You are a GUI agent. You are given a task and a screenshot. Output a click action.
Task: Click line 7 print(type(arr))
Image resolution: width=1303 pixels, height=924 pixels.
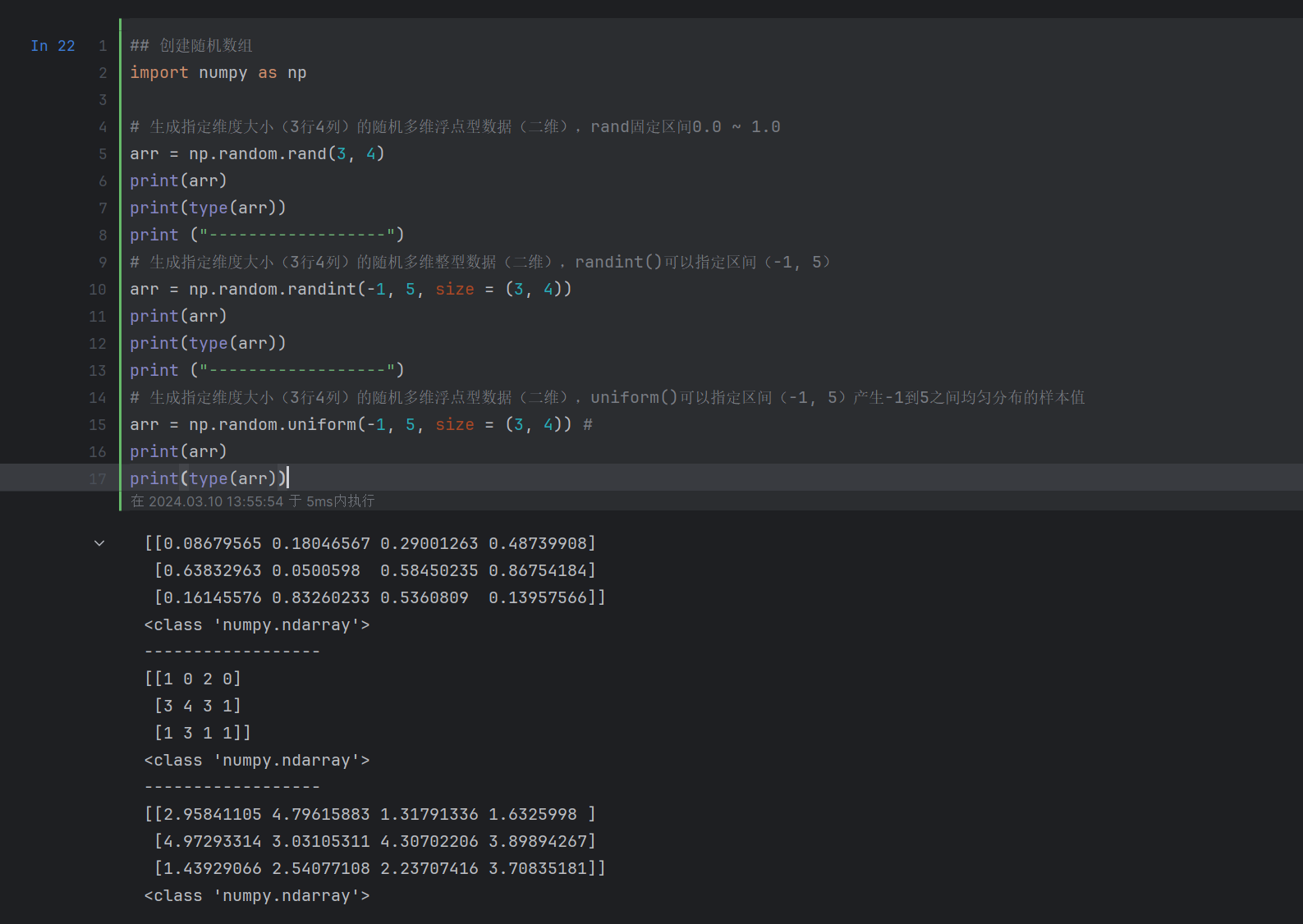pyautogui.click(x=208, y=208)
